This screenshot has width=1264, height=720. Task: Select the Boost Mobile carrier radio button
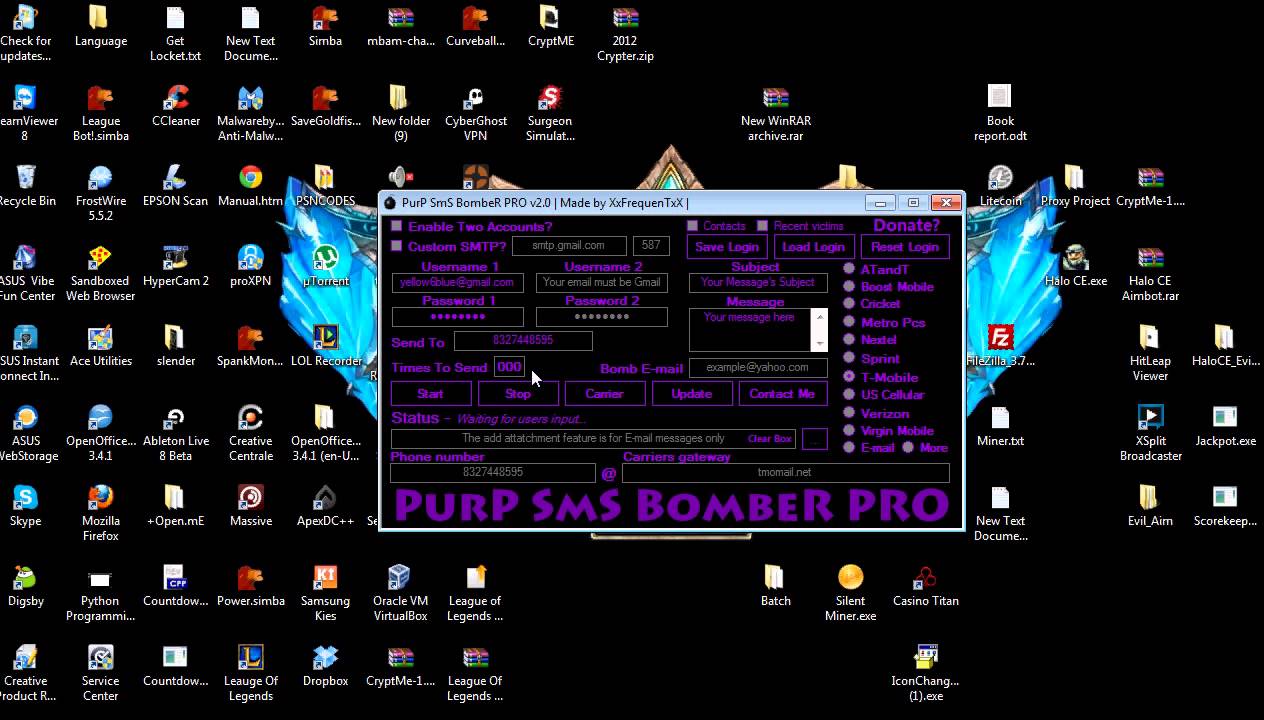click(849, 286)
